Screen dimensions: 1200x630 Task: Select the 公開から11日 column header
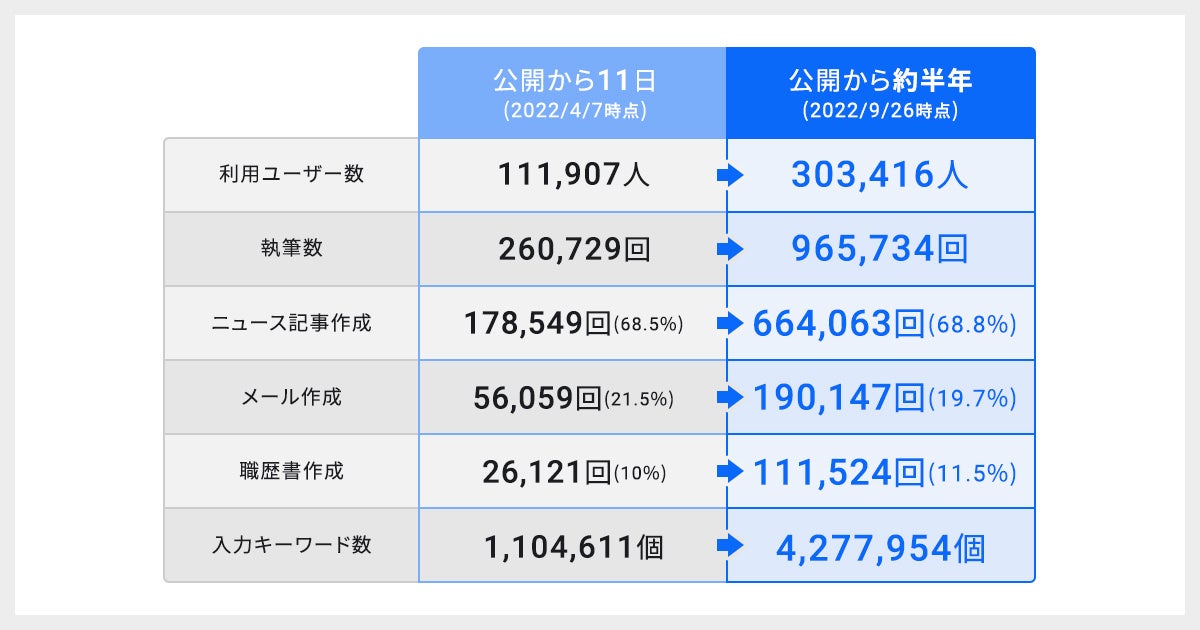[x=572, y=93]
